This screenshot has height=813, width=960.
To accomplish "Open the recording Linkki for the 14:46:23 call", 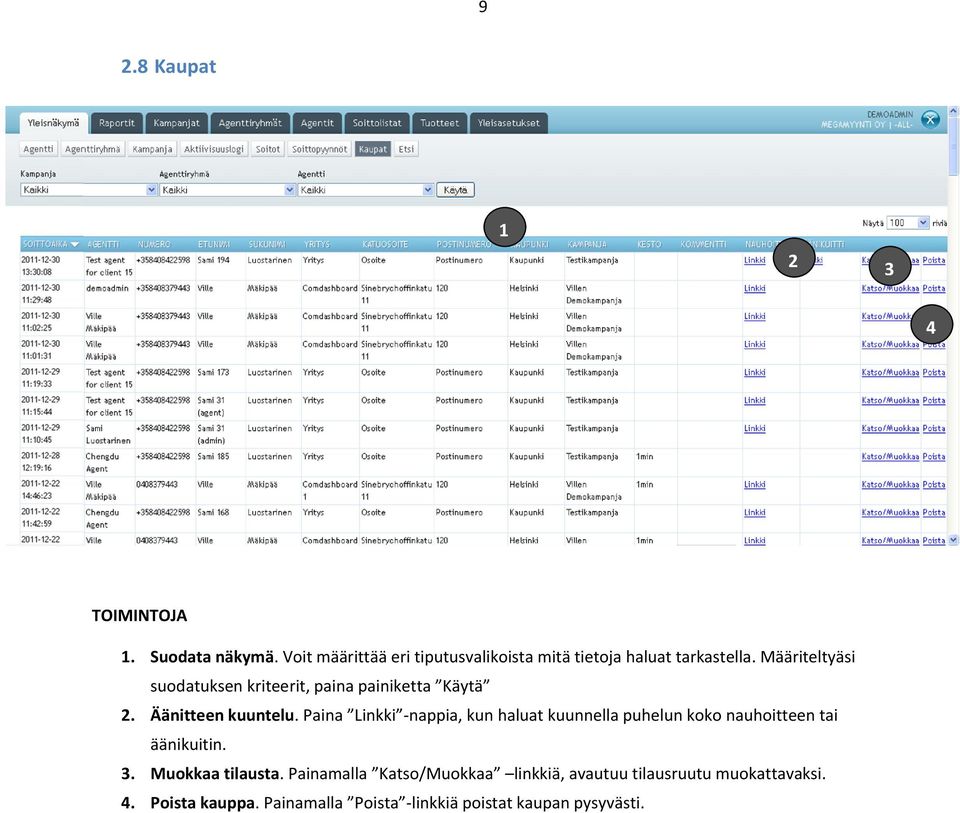I will pos(754,485).
